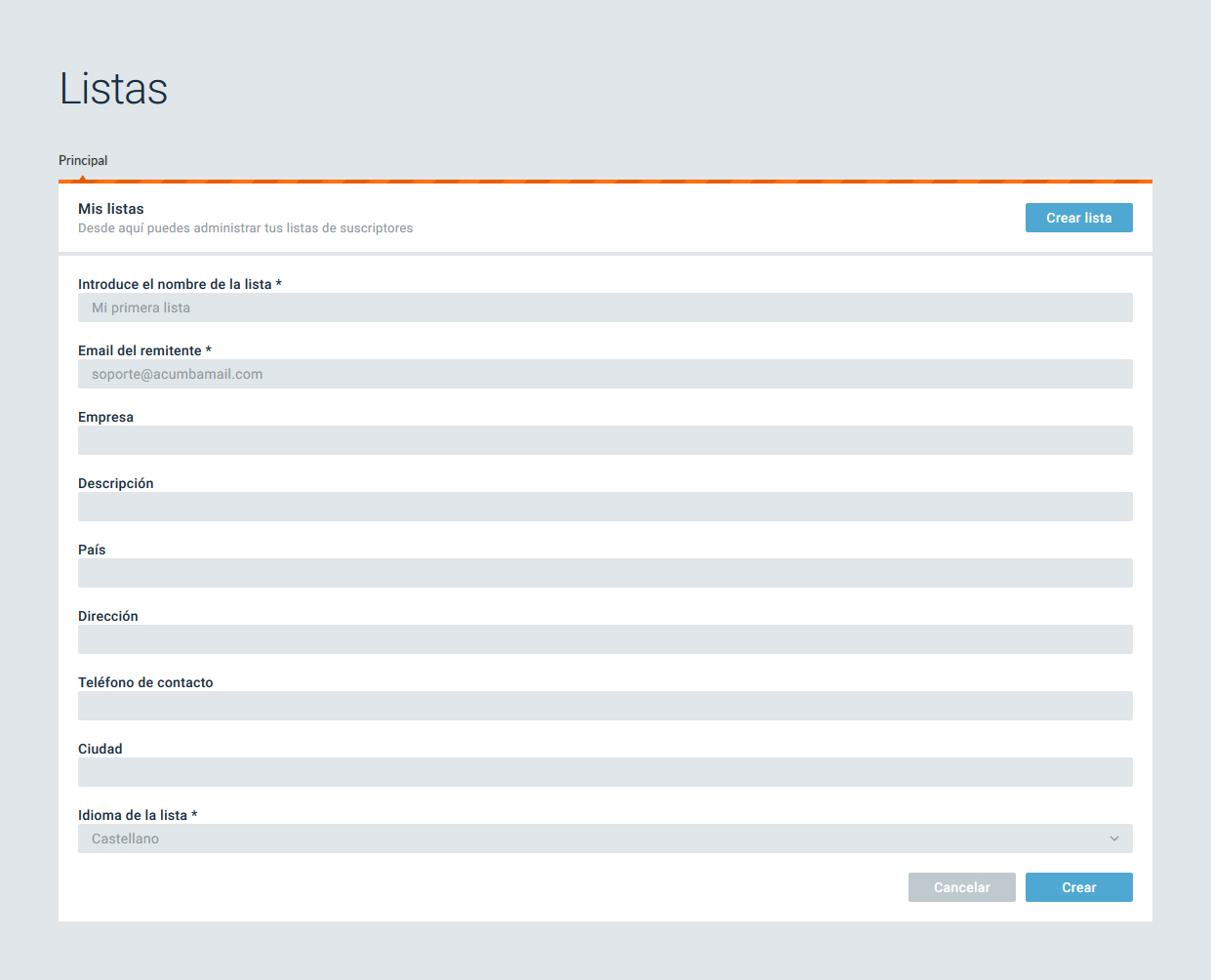1211x980 pixels.
Task: Click the 'Email del remitente' label text
Action: point(140,350)
